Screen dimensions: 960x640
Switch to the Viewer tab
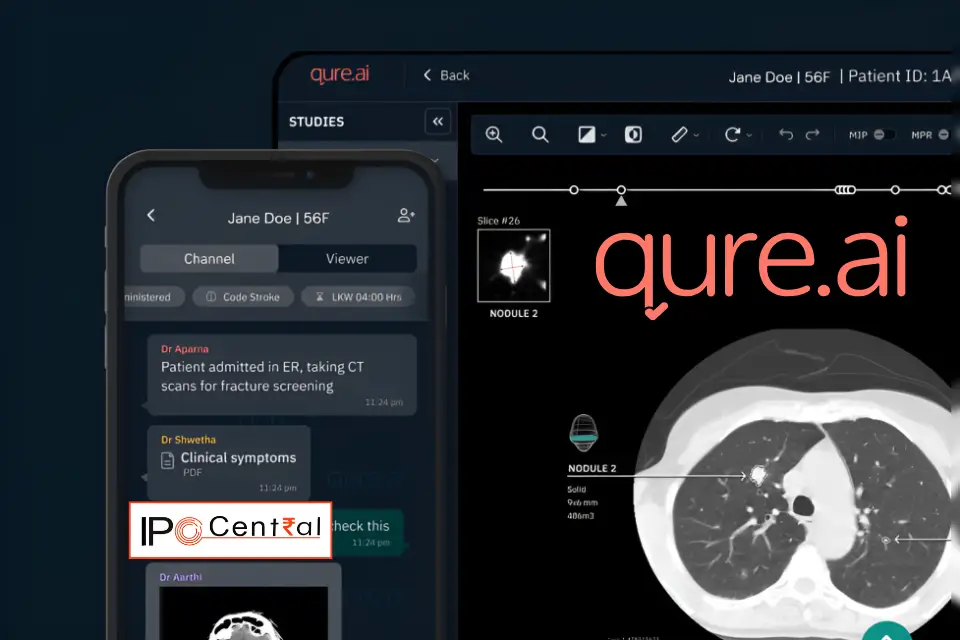pyautogui.click(x=347, y=258)
